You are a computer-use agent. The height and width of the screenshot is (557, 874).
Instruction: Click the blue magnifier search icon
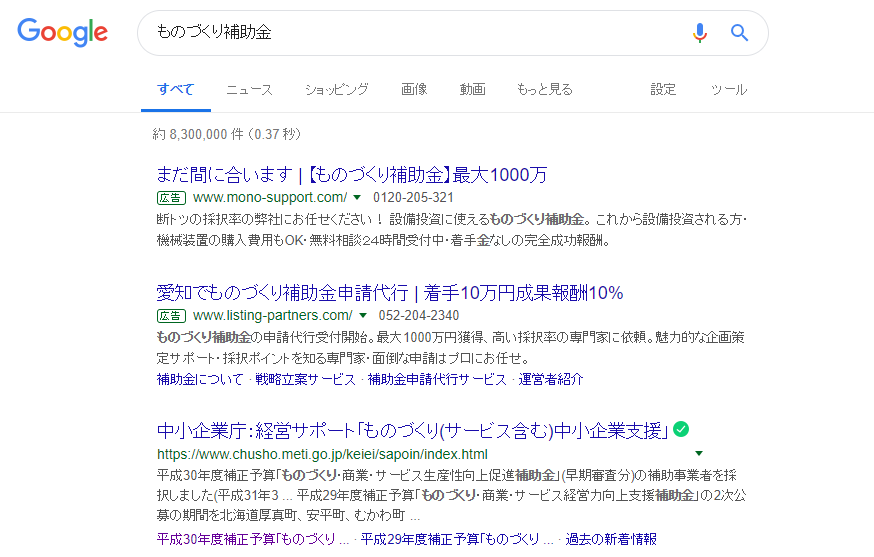(x=739, y=33)
